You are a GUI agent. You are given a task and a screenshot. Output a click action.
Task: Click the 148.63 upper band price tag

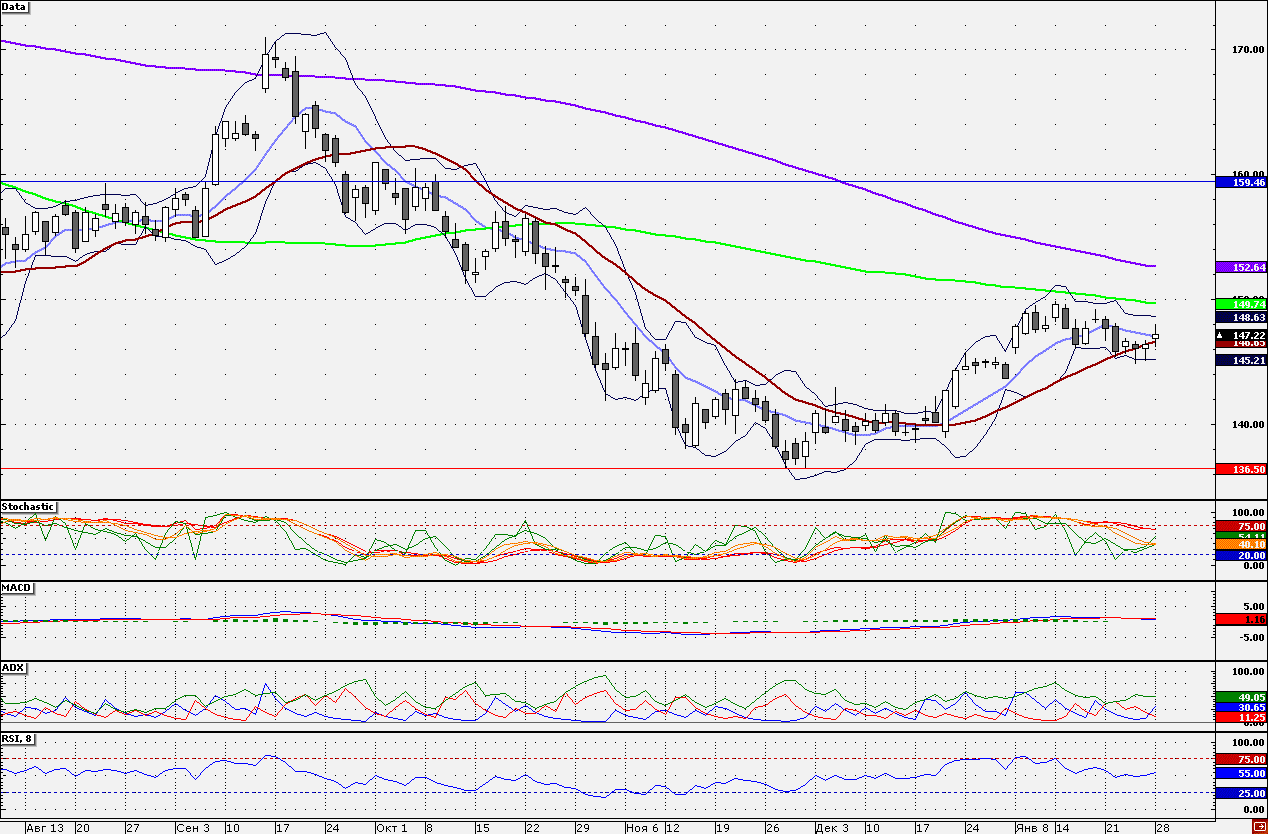(x=1240, y=317)
